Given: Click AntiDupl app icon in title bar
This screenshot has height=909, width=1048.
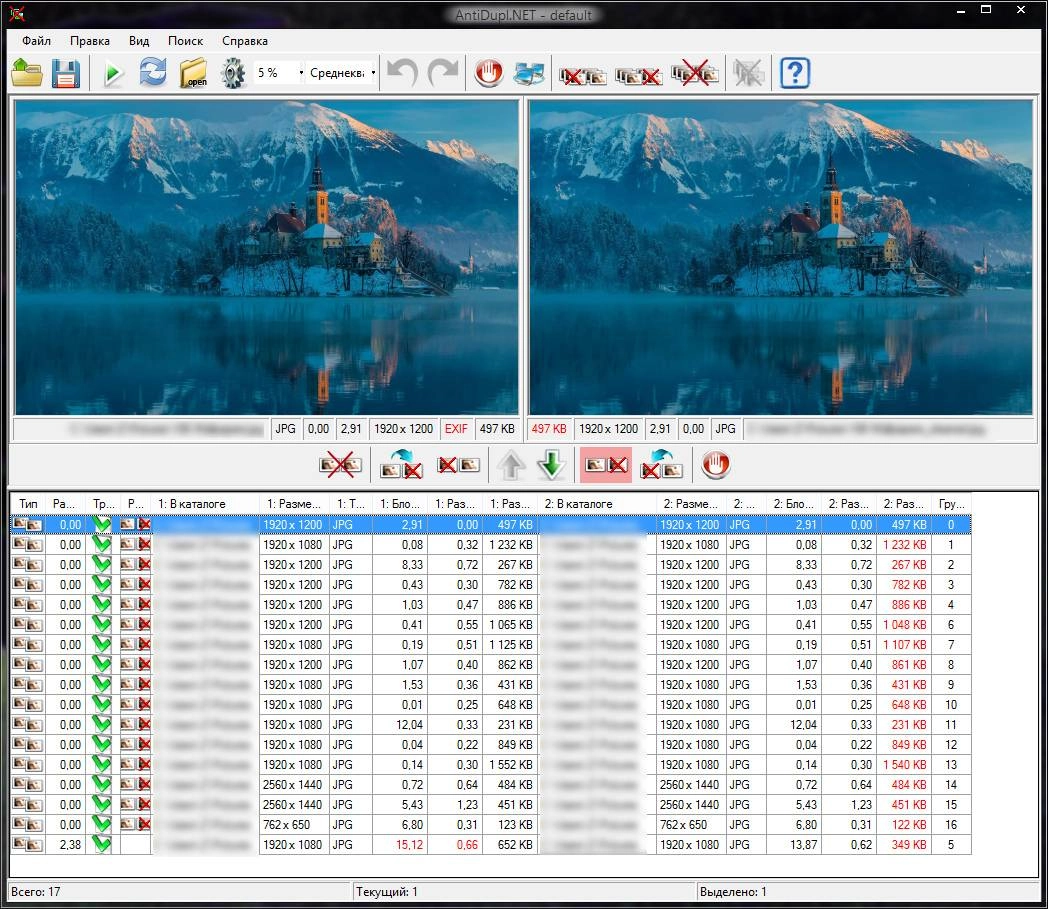Looking at the screenshot, I should (x=17, y=12).
